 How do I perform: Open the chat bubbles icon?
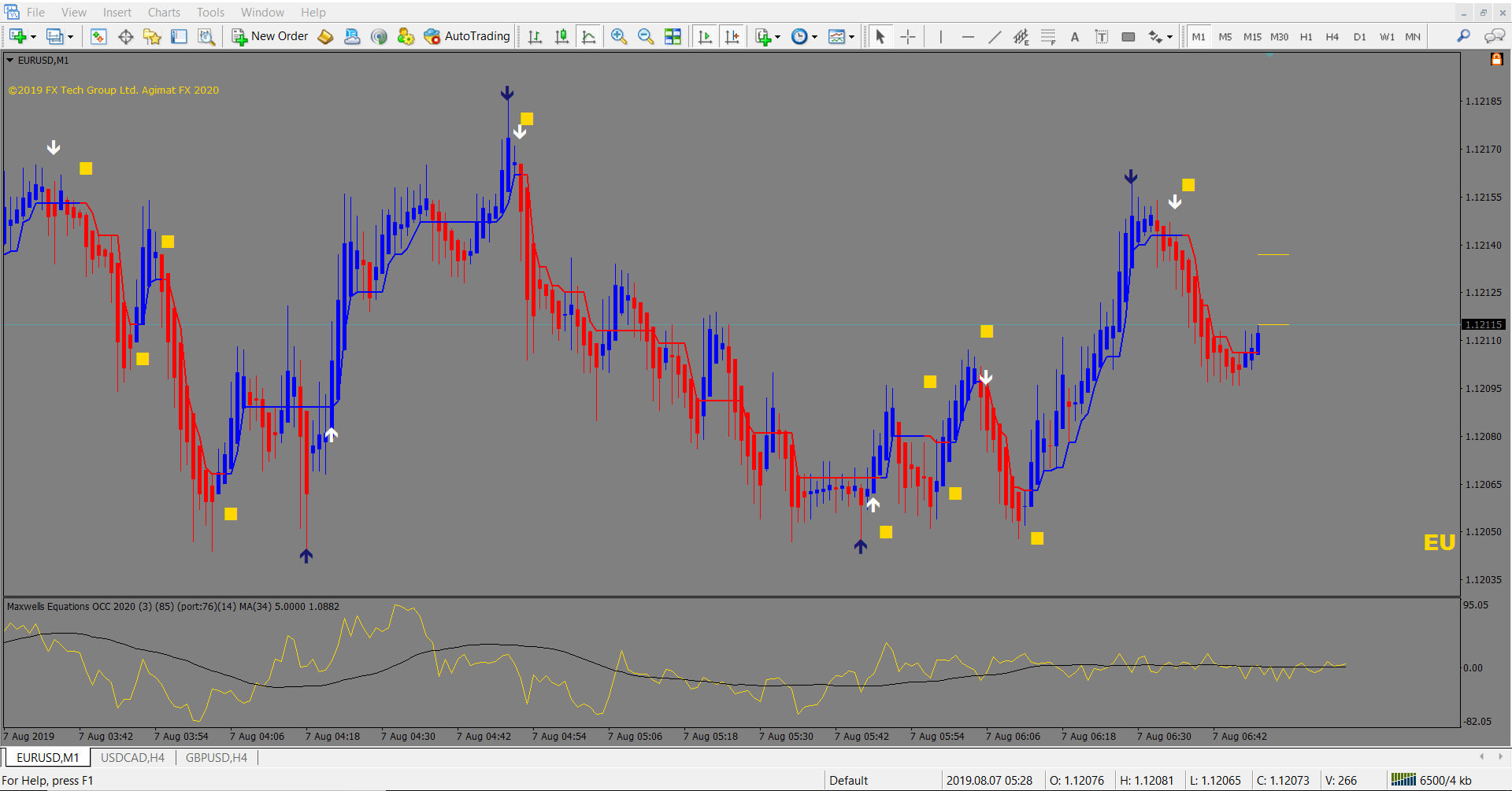tap(1494, 36)
